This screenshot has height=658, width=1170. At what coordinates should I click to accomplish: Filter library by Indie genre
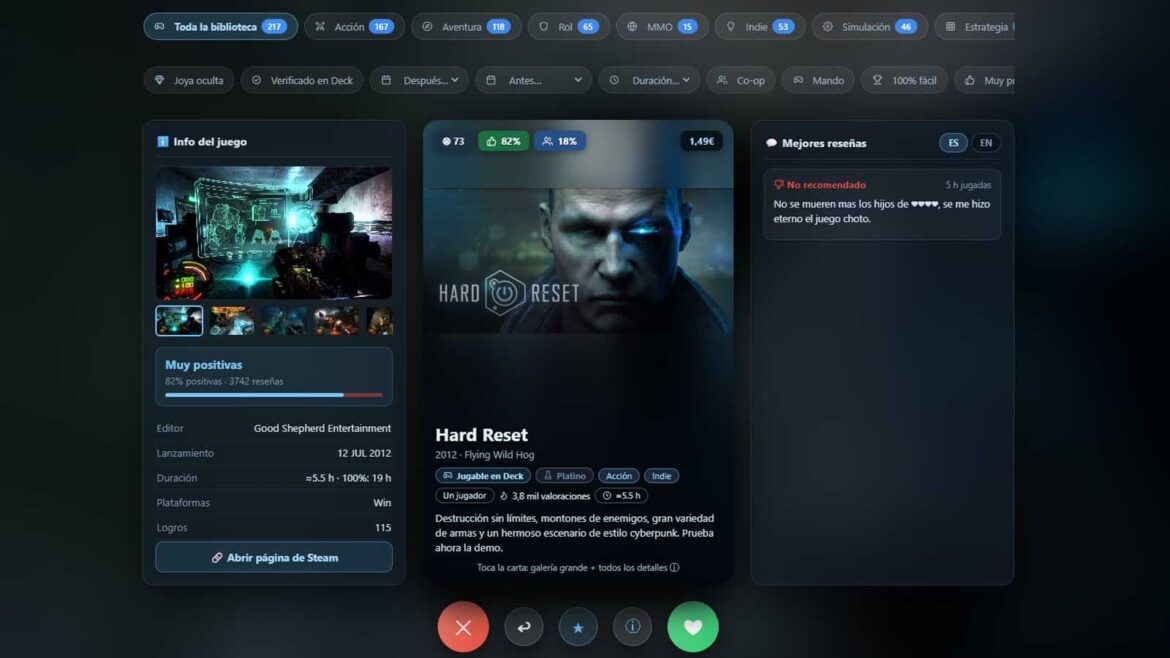(x=760, y=27)
